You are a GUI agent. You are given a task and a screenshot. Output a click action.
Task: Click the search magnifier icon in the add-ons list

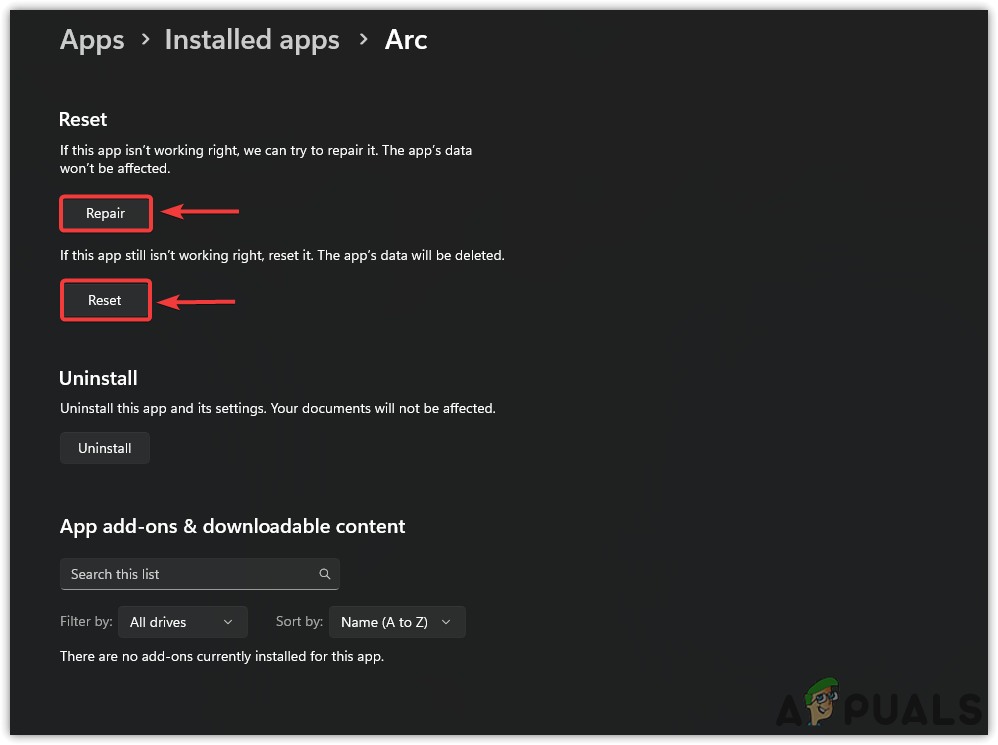click(324, 574)
